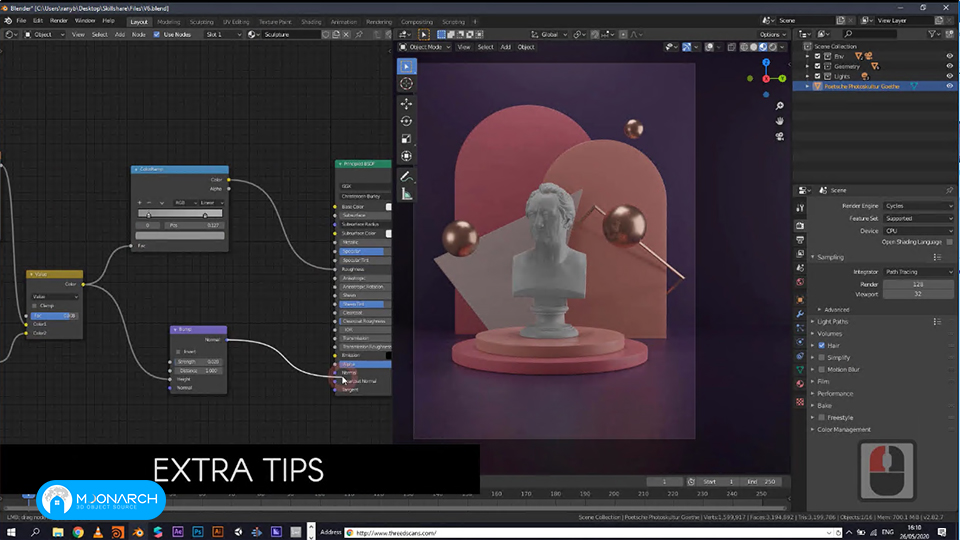The image size is (960, 540).
Task: Open VLC from the Windows taskbar
Action: [x=98, y=532]
